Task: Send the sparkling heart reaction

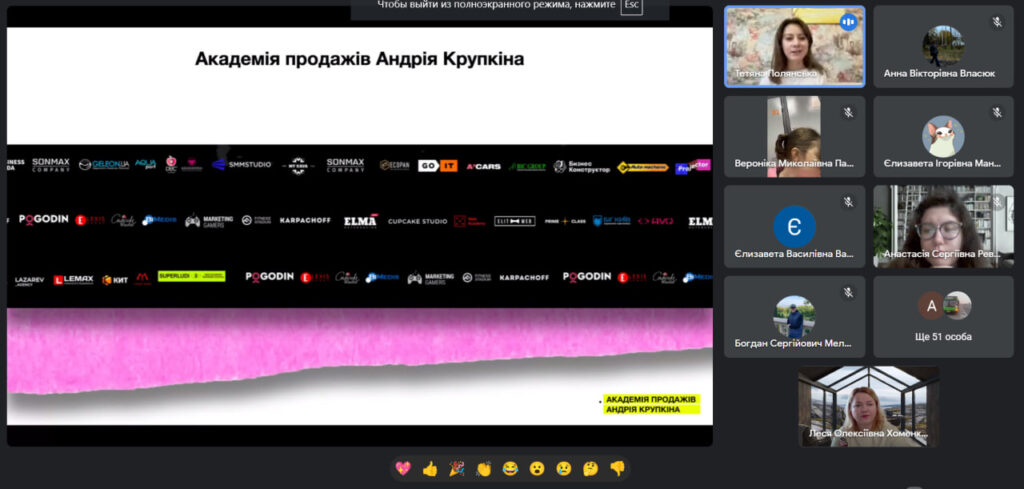Action: (x=403, y=468)
